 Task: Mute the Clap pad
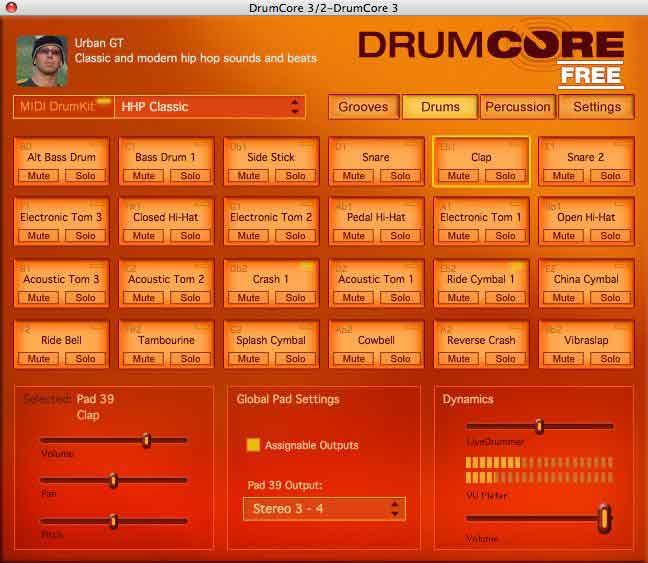pos(459,176)
